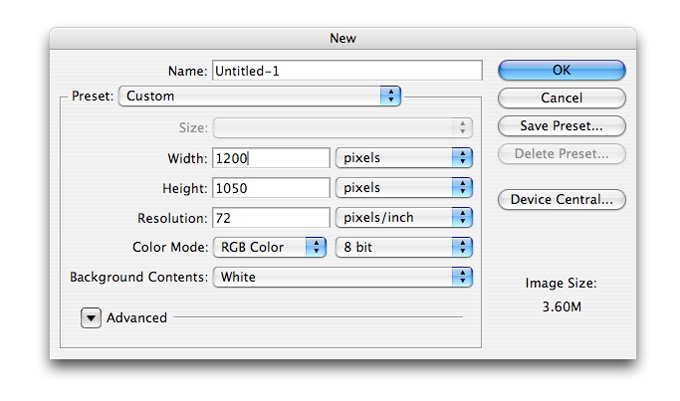Open the Background Contents dropdown showing White

[x=342, y=277]
